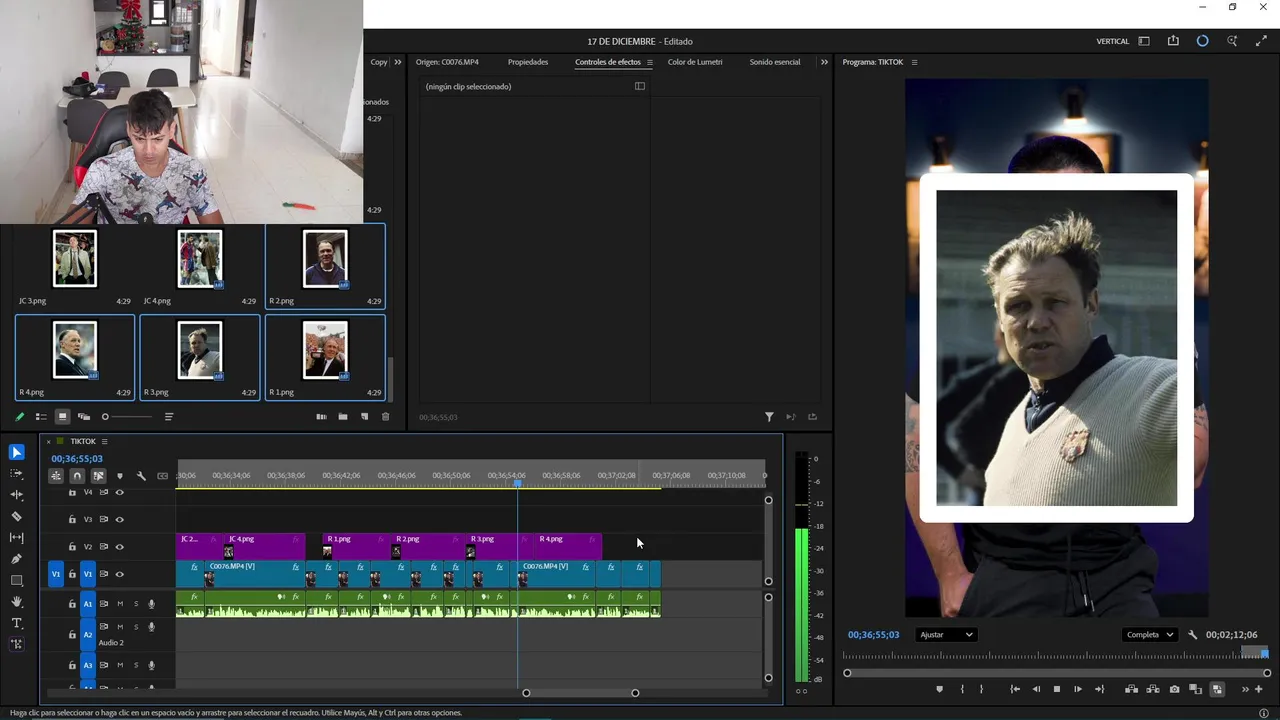Select the Rectangle tool

point(17,580)
